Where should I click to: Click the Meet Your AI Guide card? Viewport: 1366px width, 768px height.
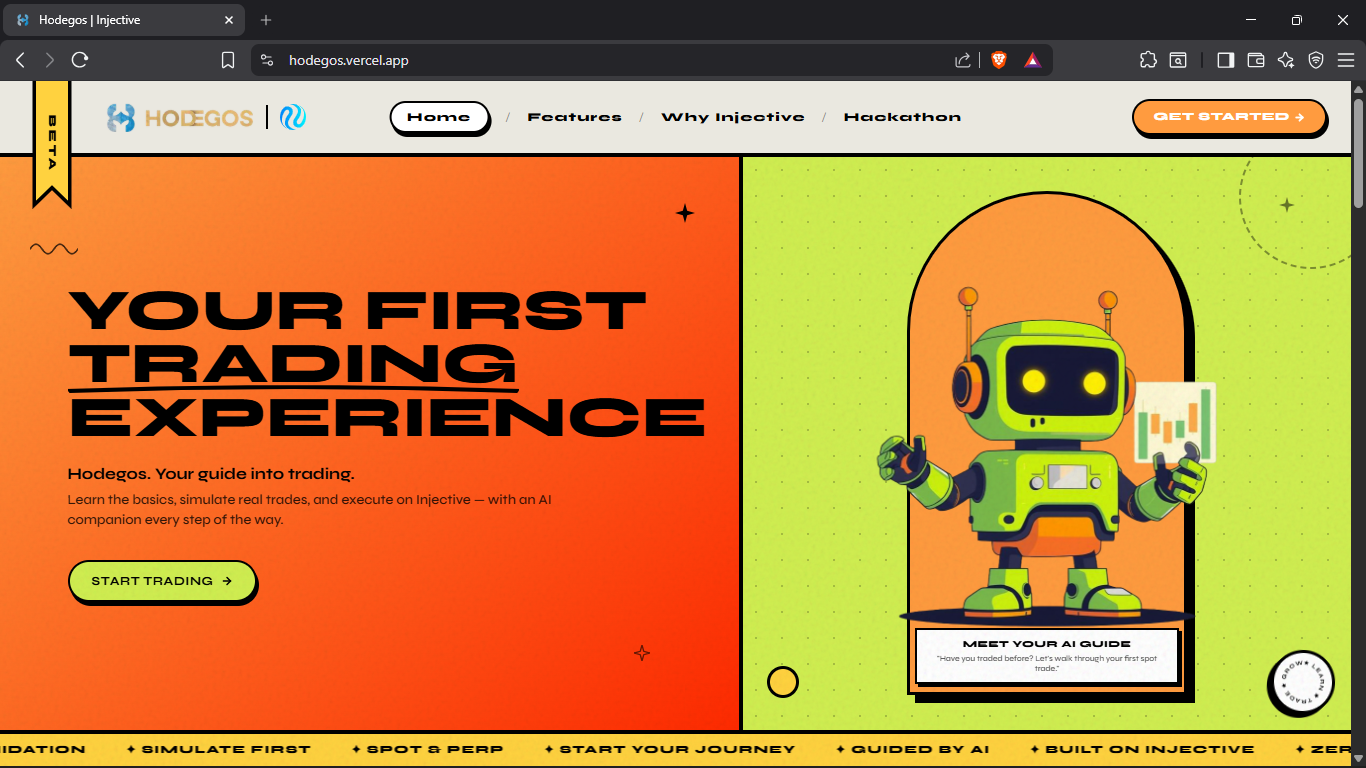[x=1047, y=656]
